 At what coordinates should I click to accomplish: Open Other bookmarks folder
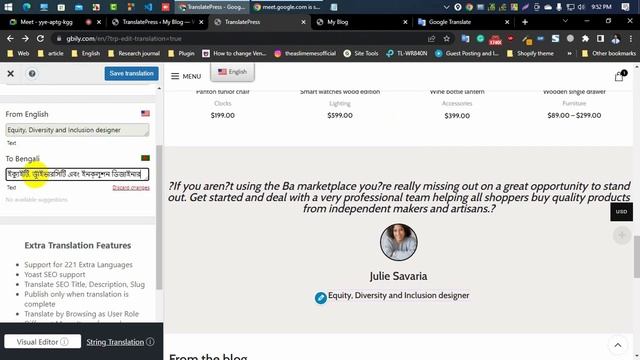(x=609, y=53)
